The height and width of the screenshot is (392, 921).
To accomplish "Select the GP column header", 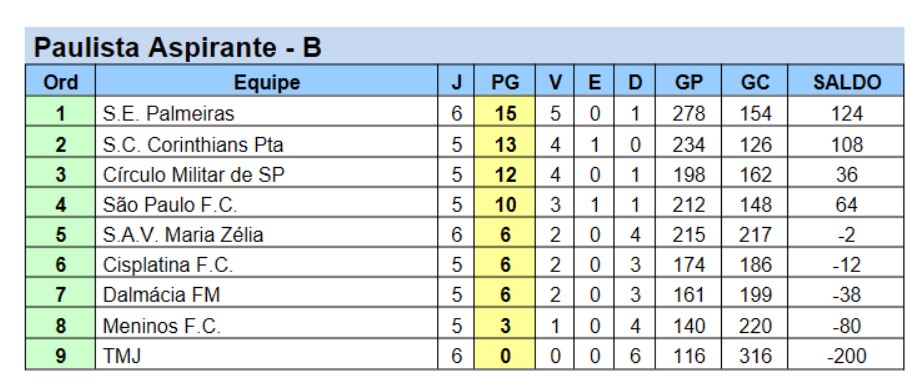I will [x=688, y=82].
